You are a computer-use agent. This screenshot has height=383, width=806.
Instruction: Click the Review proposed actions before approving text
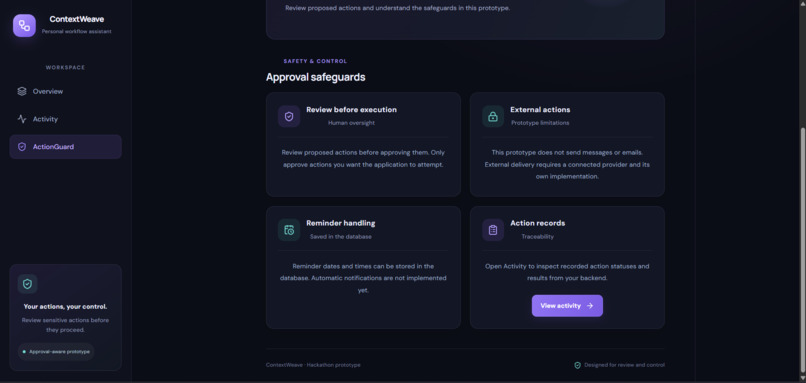(363, 158)
